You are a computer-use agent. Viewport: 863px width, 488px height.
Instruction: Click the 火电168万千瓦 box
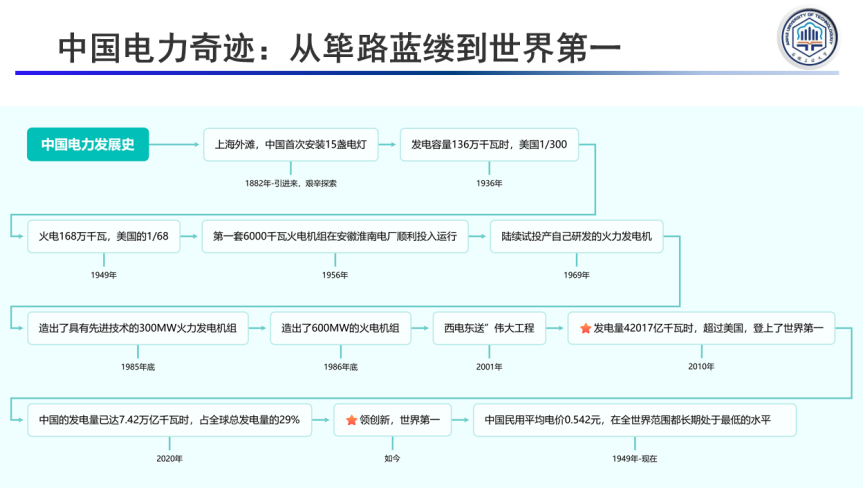103,237
